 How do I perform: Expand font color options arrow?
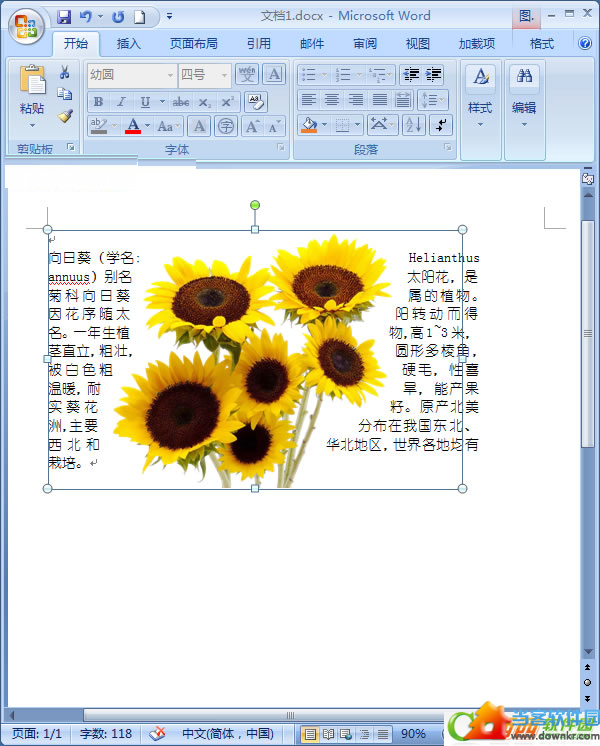point(148,126)
